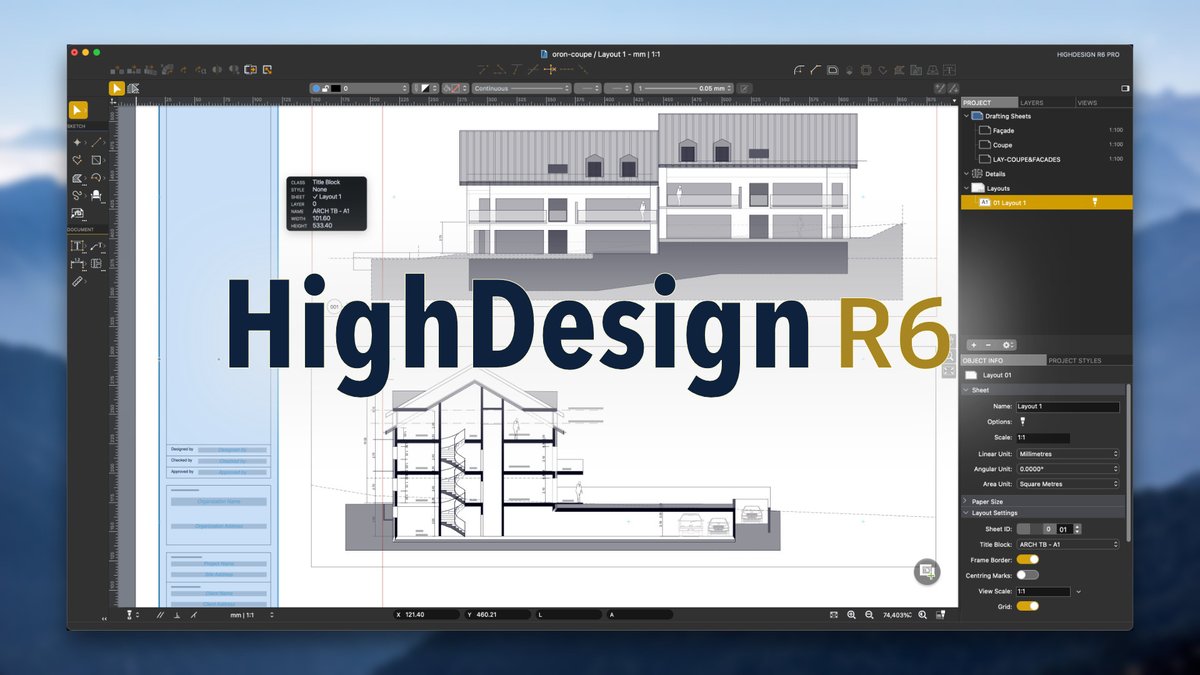Click the Chamfer tool in top toolbar
Viewport: 1200px width, 675px height.
coord(816,69)
